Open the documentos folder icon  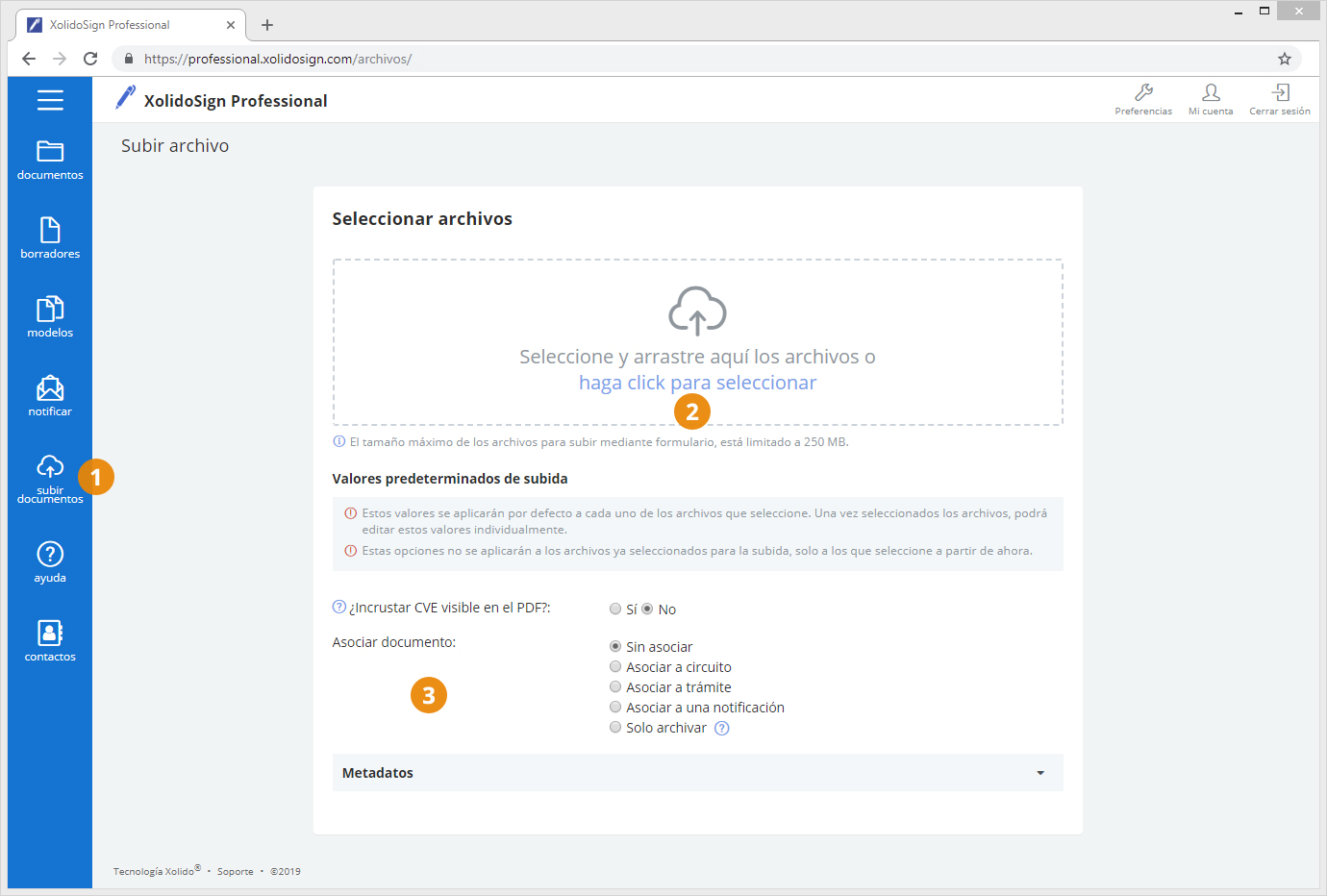(x=50, y=151)
